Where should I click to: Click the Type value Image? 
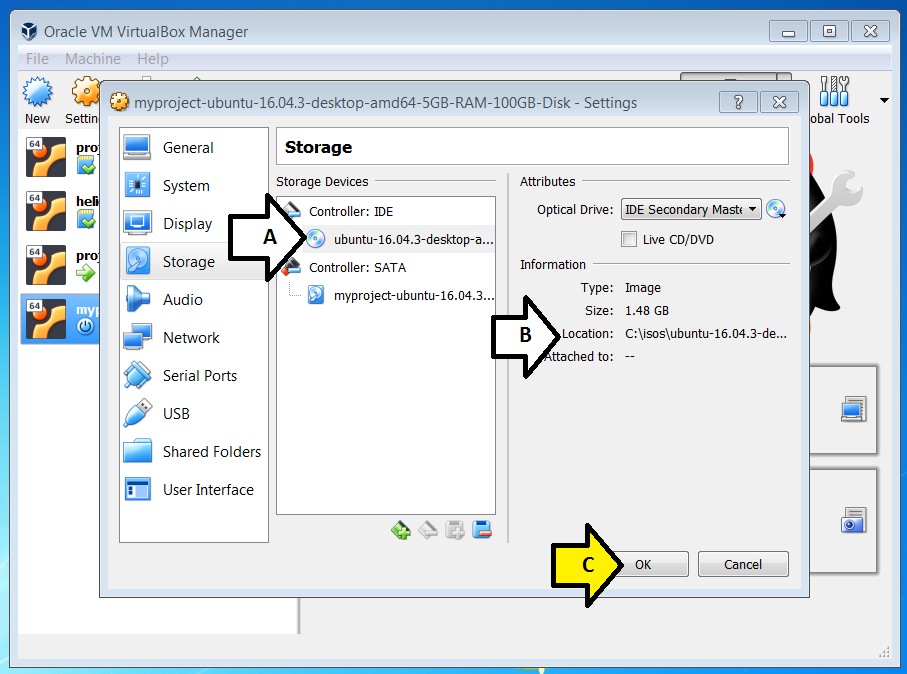(x=643, y=288)
